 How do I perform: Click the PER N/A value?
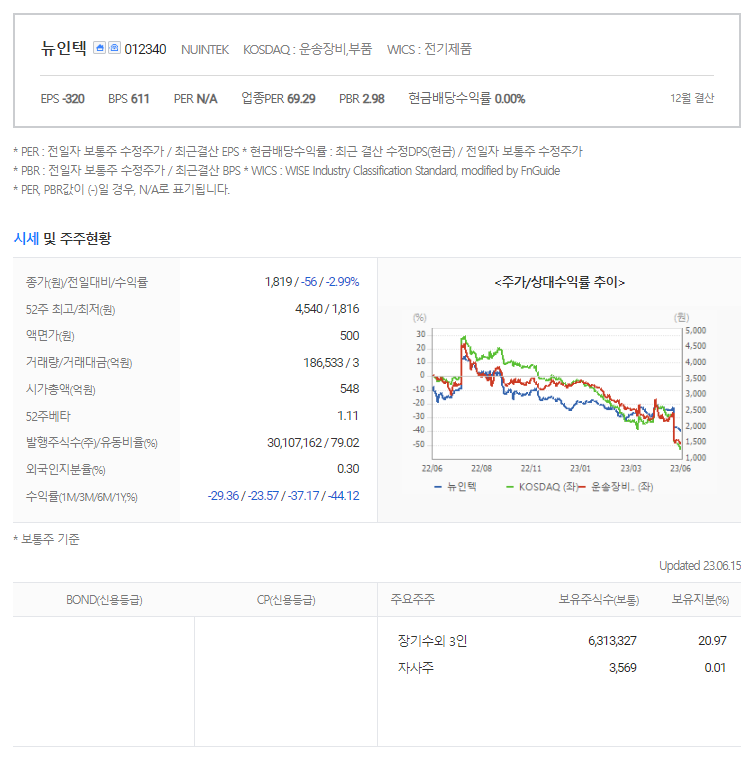pyautogui.click(x=196, y=99)
